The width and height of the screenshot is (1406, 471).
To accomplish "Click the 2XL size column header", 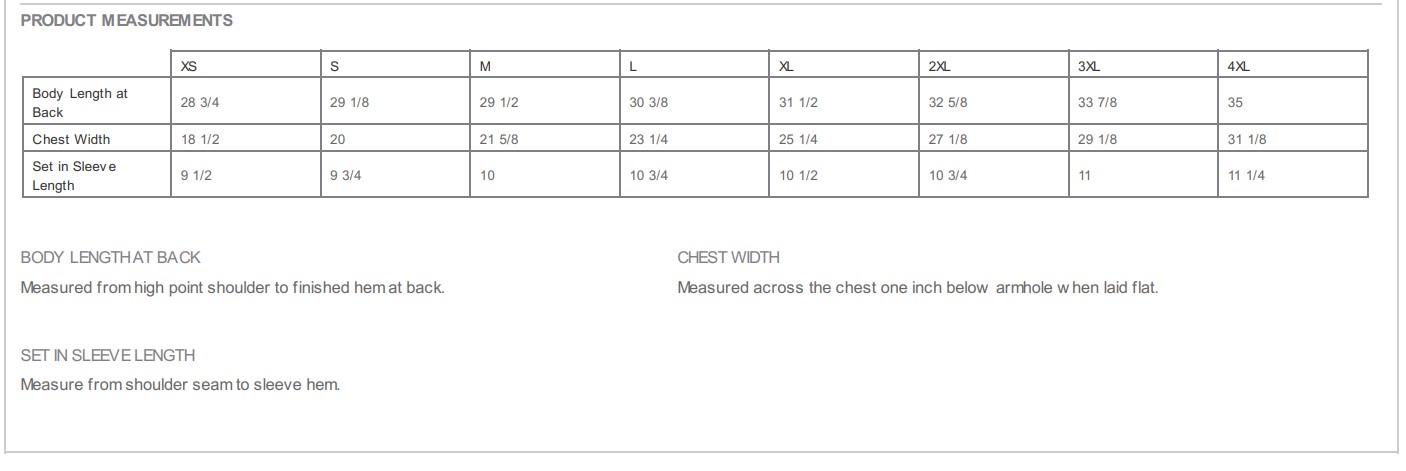I will pyautogui.click(x=939, y=66).
